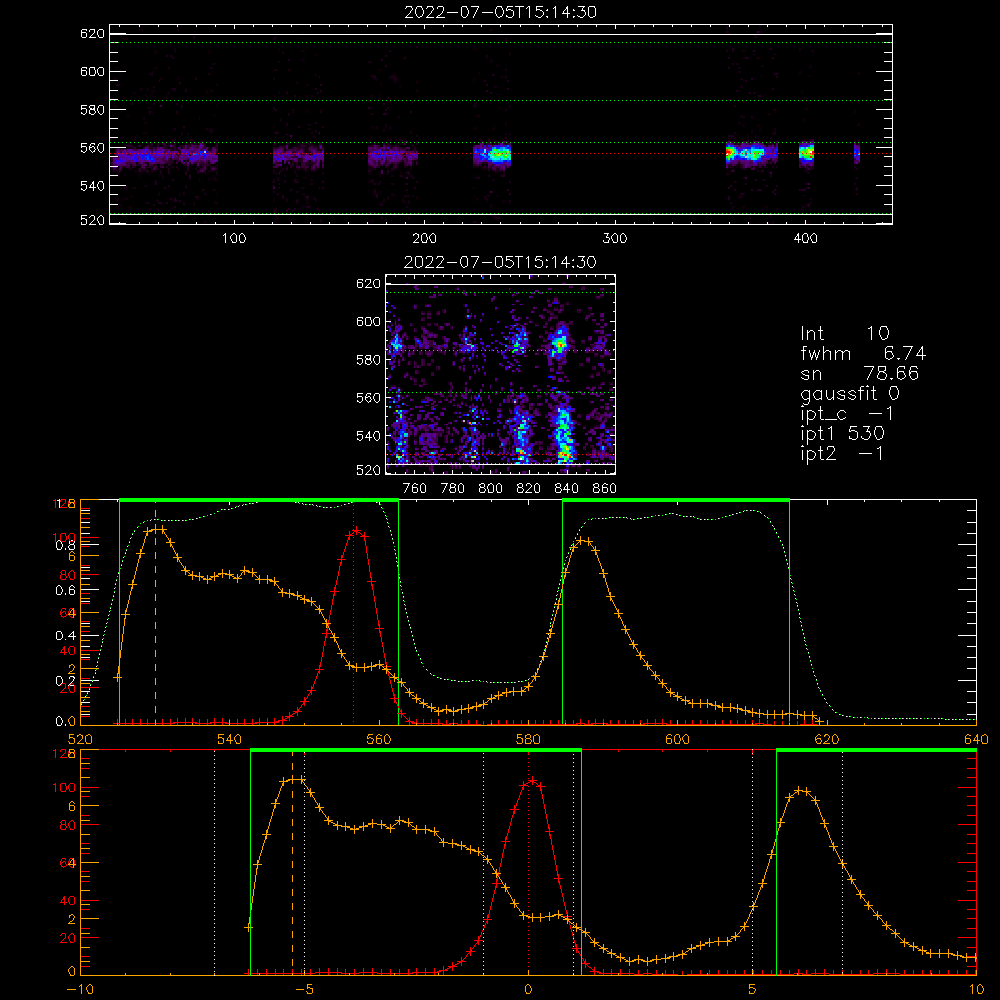
Task: Click the timestamp title above the top spectrogram
Action: 500,12
